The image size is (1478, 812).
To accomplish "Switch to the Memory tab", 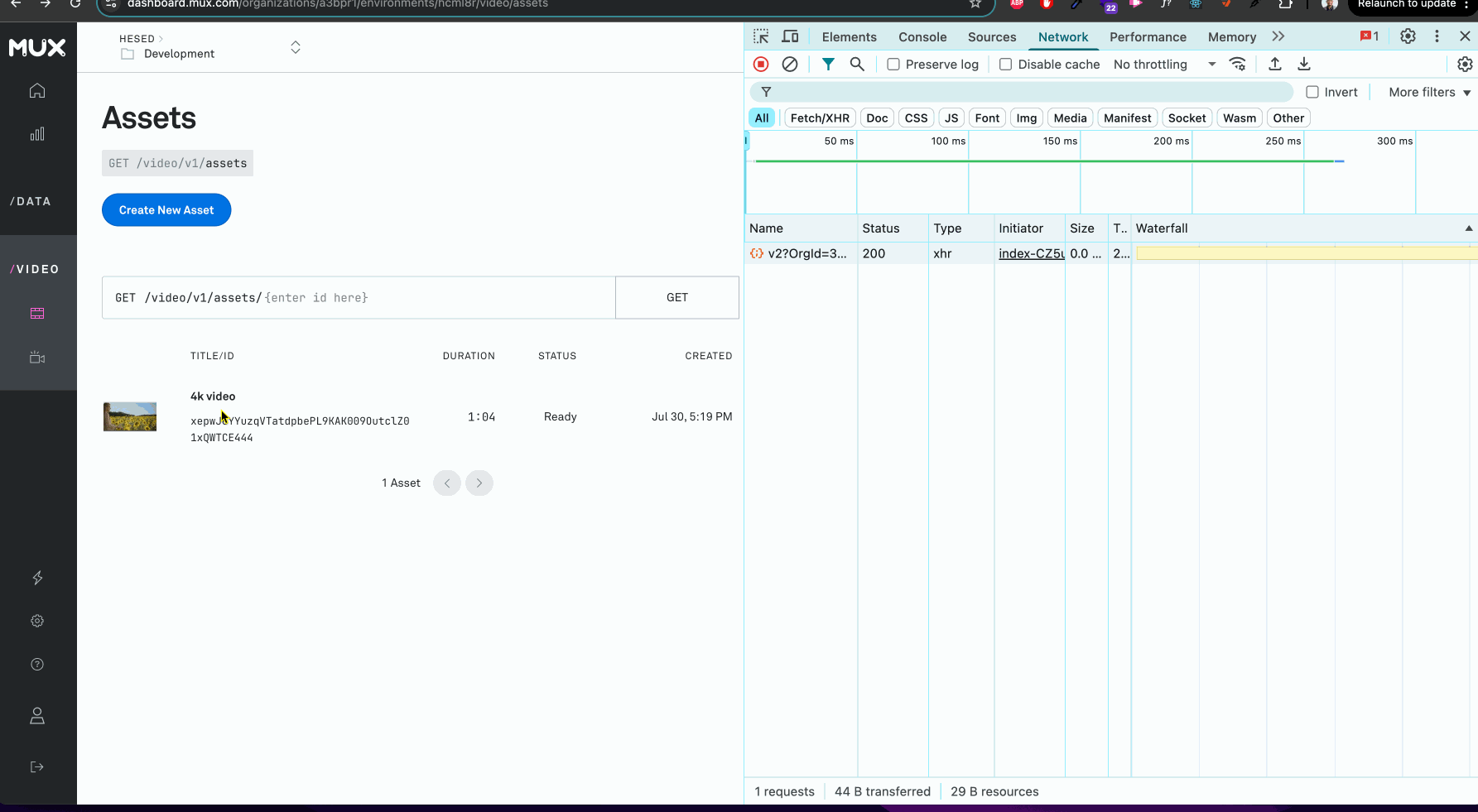I will tap(1231, 37).
